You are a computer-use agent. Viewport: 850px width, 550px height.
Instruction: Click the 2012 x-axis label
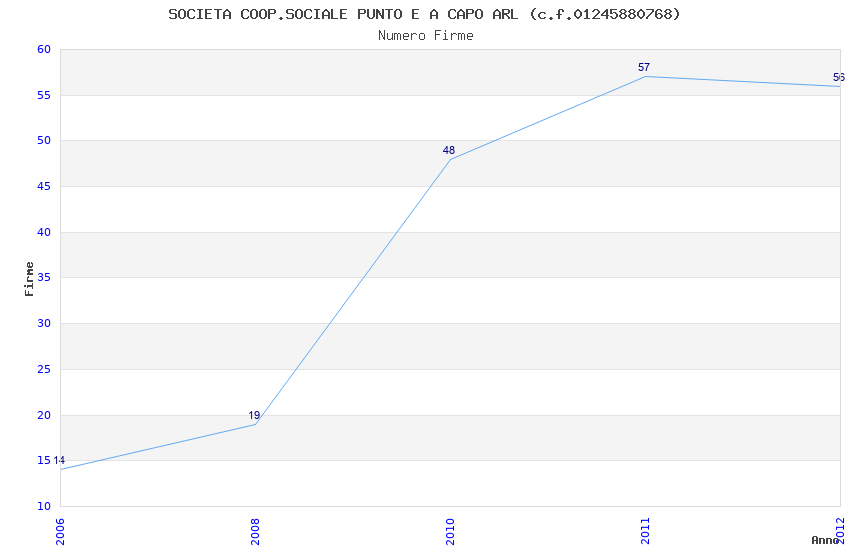click(840, 528)
